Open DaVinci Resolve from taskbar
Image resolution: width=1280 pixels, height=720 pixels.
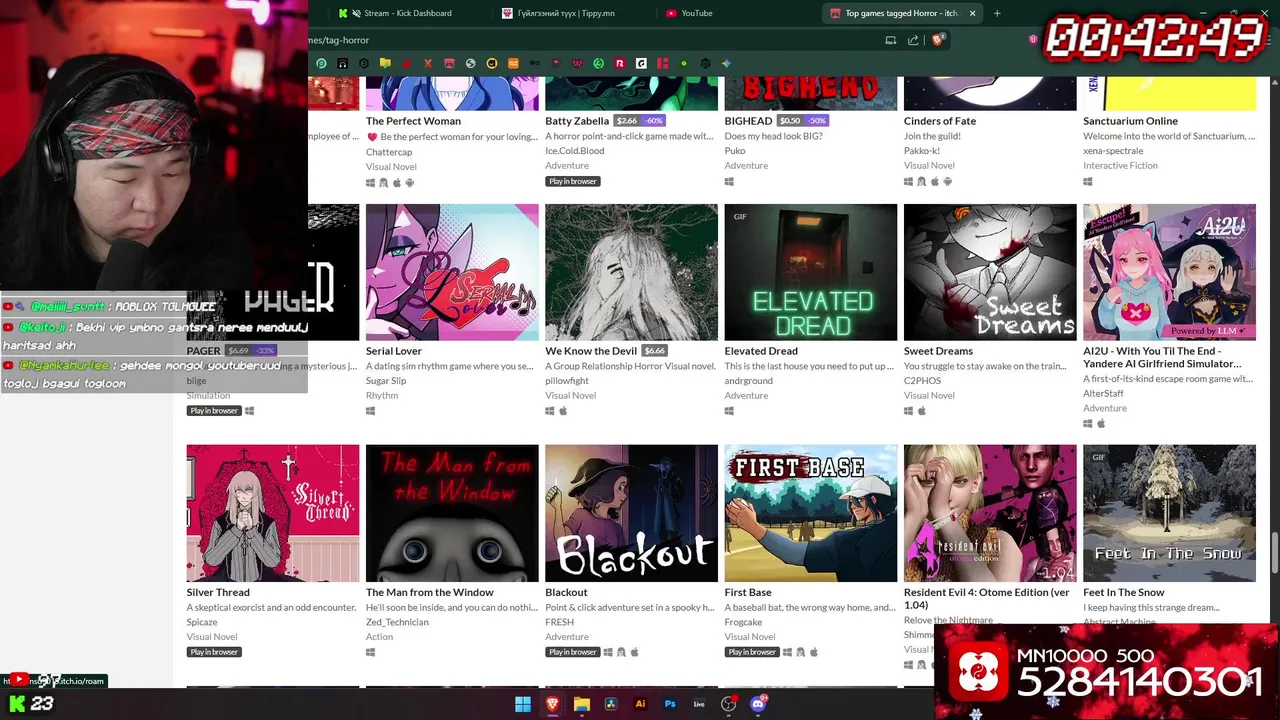tap(611, 704)
